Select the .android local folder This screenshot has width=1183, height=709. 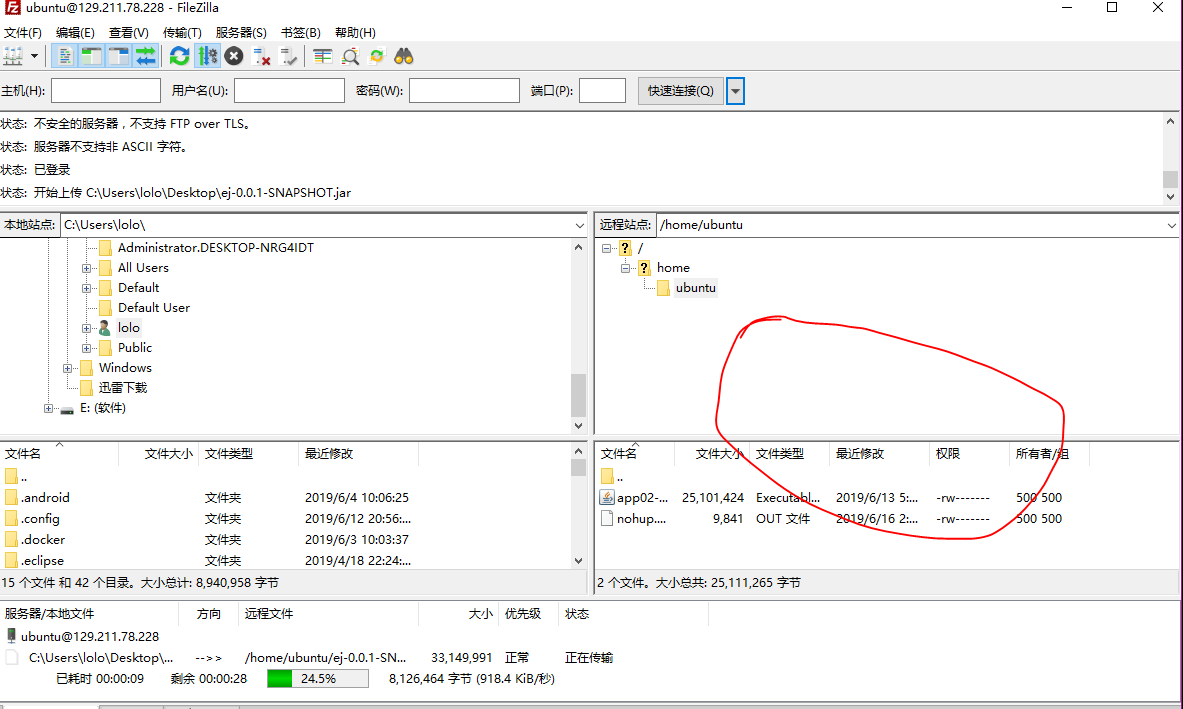45,498
